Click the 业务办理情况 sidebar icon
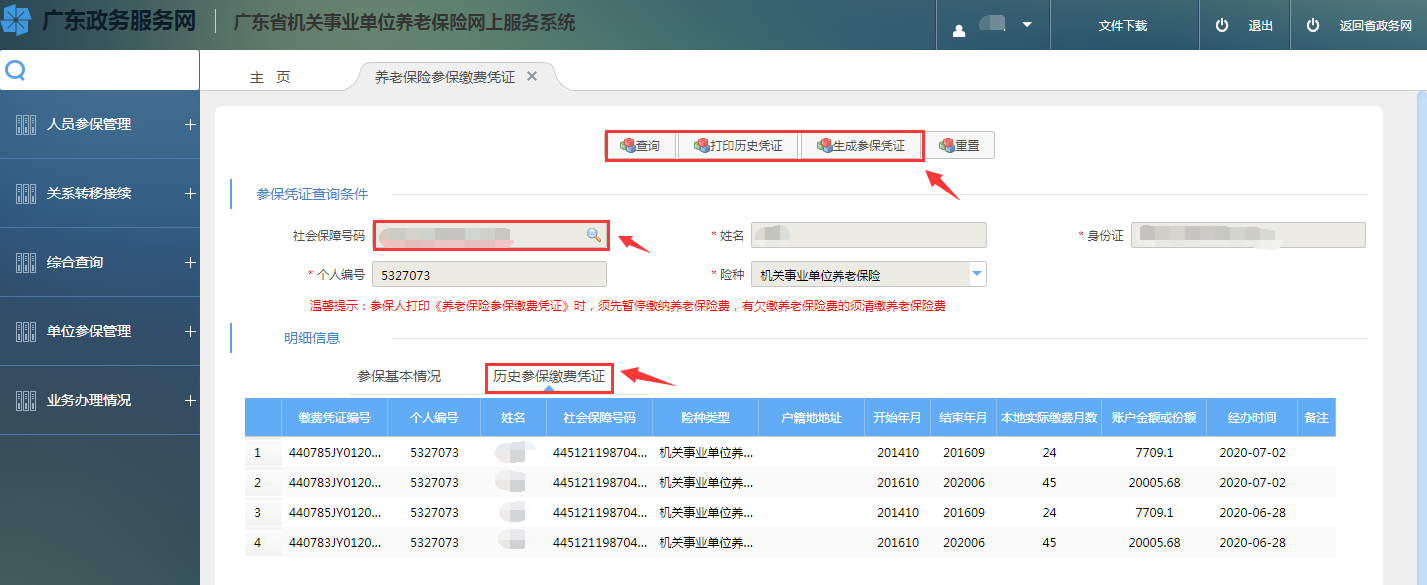The height and width of the screenshot is (585, 1427). point(26,401)
